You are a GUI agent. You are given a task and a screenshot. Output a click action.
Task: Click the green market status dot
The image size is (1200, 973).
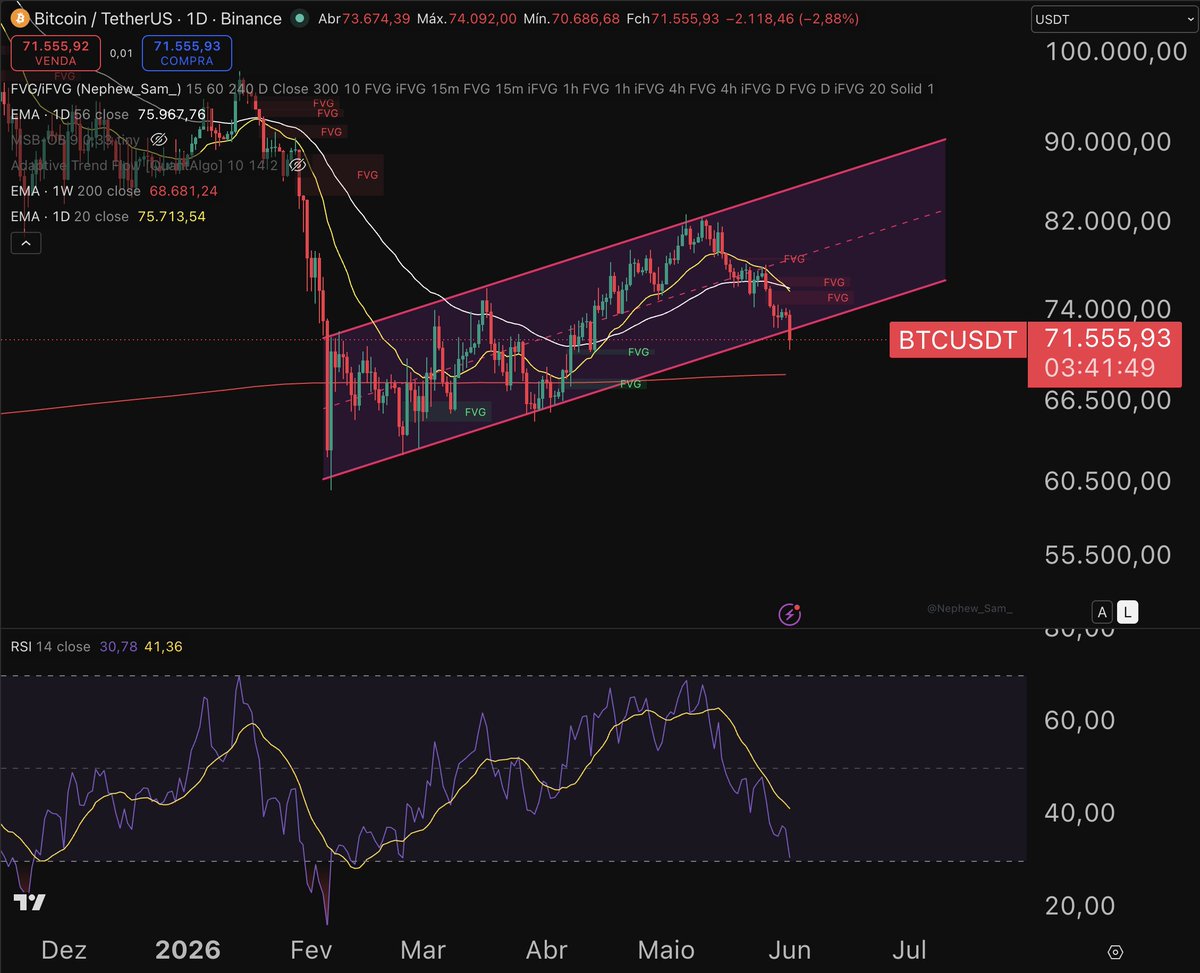coord(301,18)
